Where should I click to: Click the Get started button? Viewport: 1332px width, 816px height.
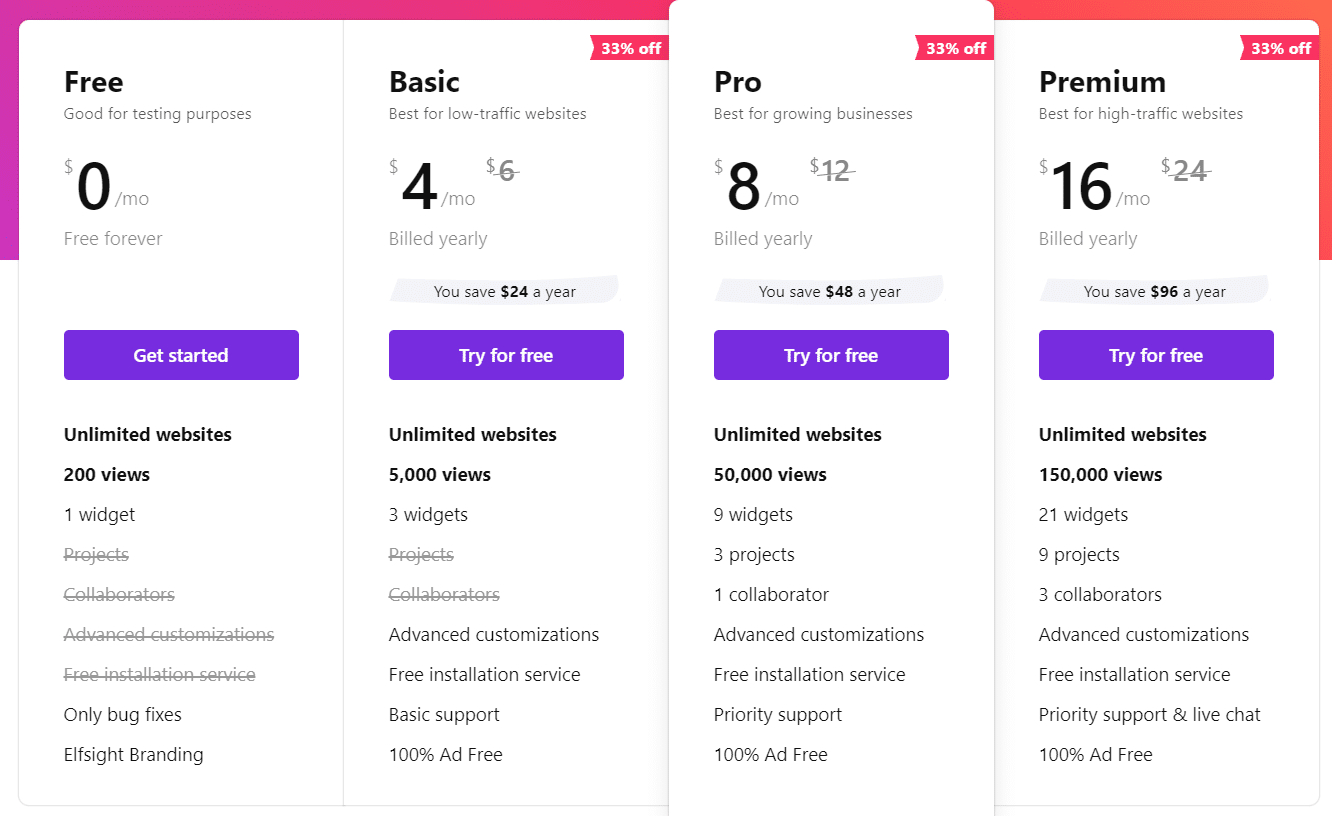tap(181, 355)
